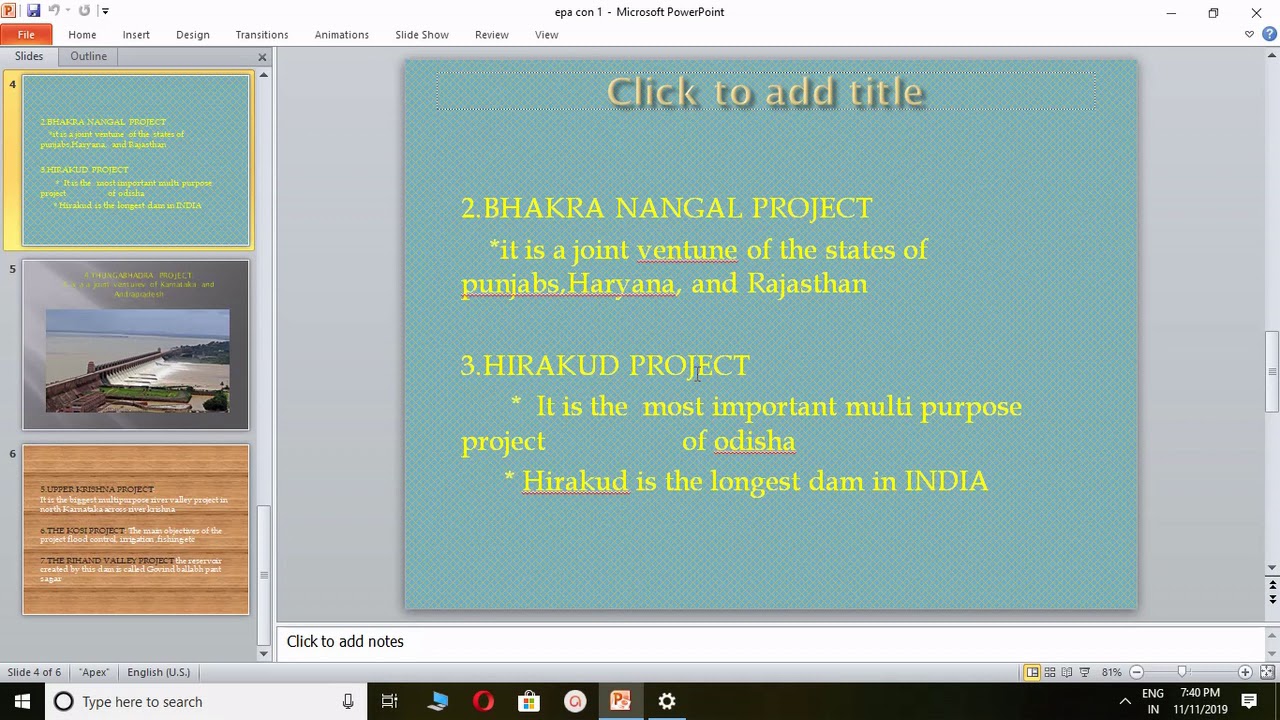Click 'Slide 4 of 6' status indicator
The height and width of the screenshot is (720, 1280).
click(x=34, y=672)
